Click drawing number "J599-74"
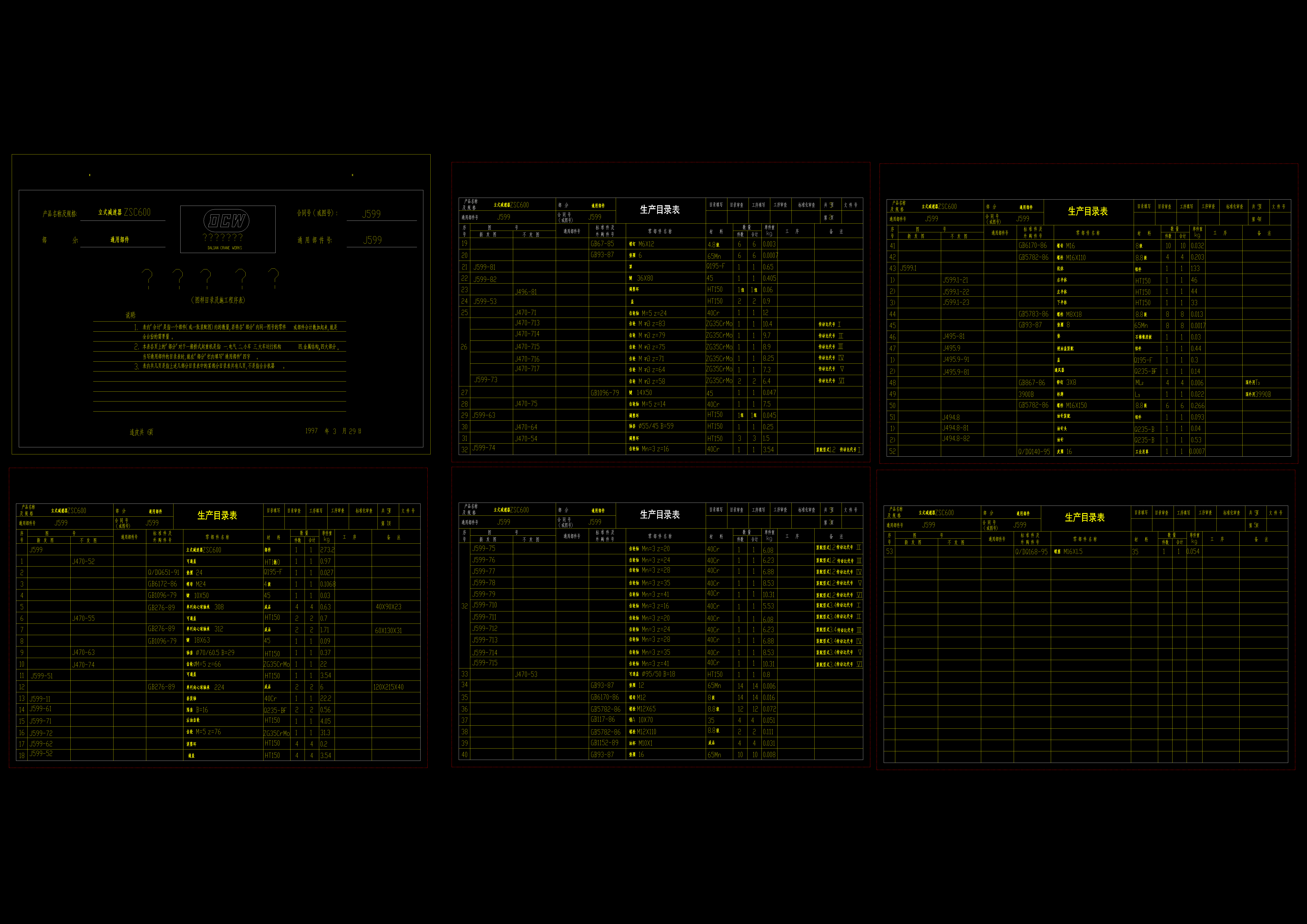This screenshot has height=924, width=1307. 484,448
